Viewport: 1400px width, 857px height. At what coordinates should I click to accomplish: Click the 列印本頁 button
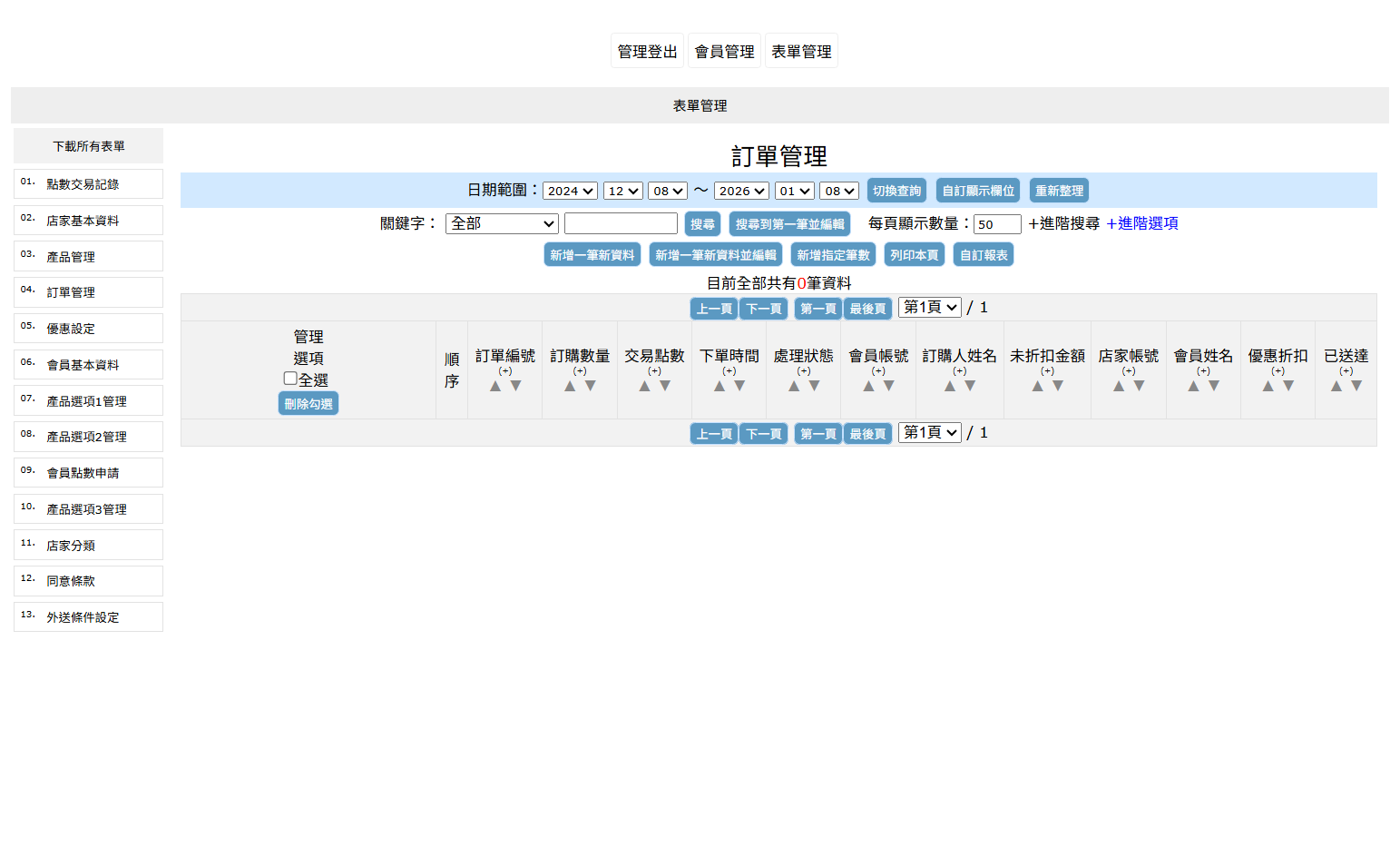(x=915, y=255)
